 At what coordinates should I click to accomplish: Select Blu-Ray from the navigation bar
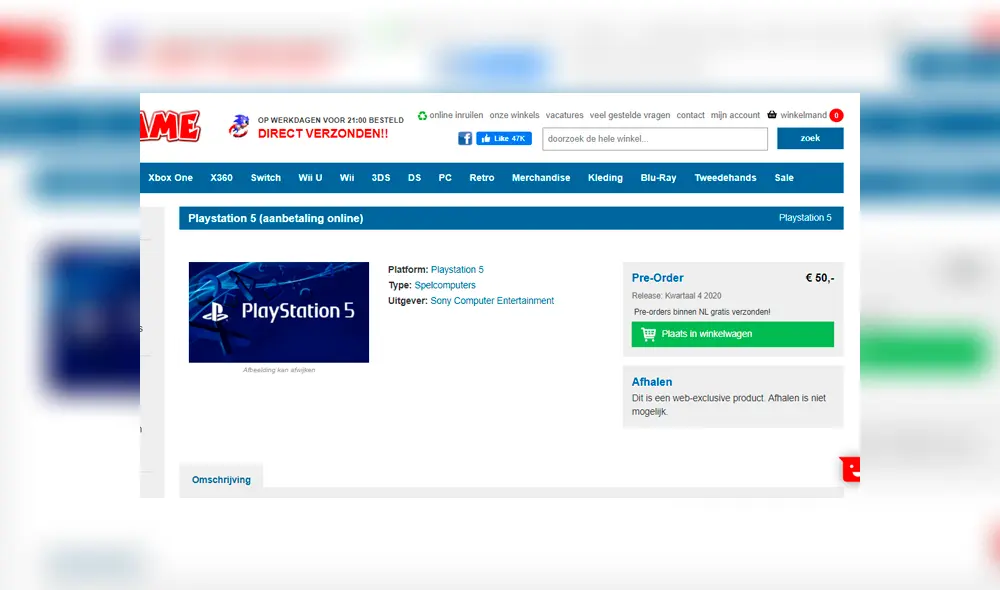658,177
